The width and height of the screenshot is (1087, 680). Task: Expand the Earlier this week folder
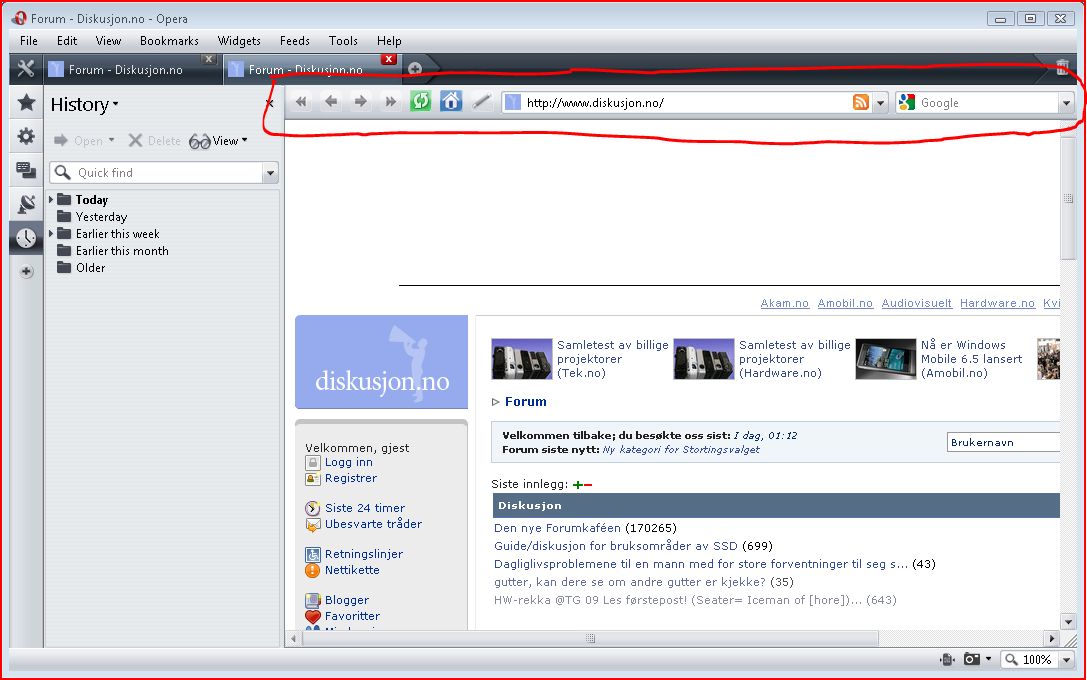[x=51, y=234]
